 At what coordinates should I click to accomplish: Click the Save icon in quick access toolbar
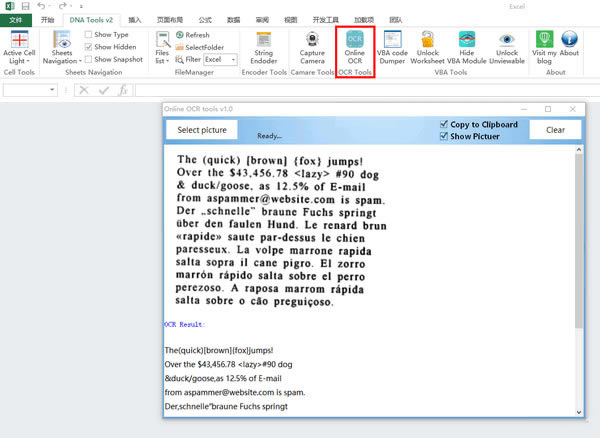click(25, 6)
